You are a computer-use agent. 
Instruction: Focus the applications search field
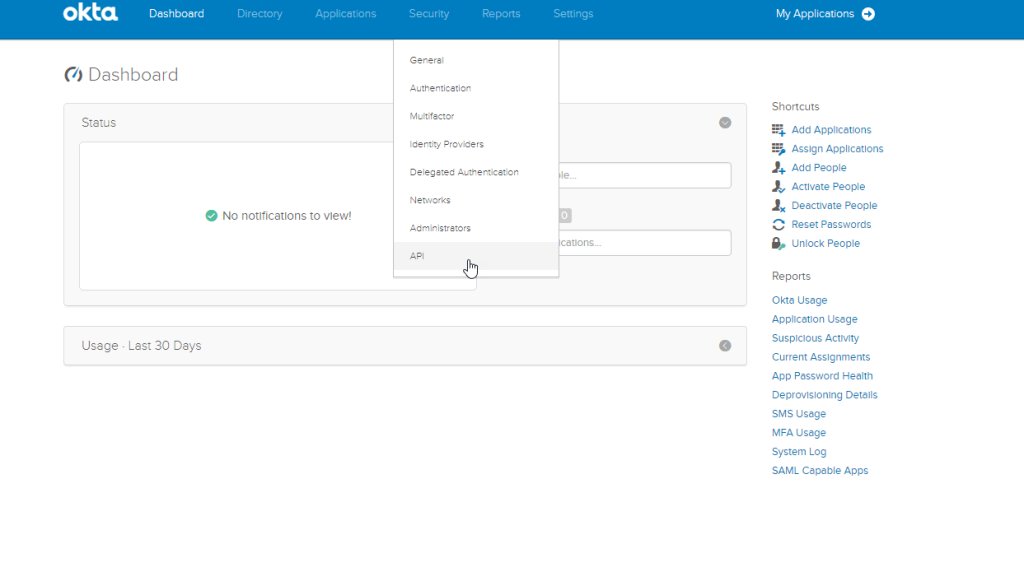click(645, 242)
